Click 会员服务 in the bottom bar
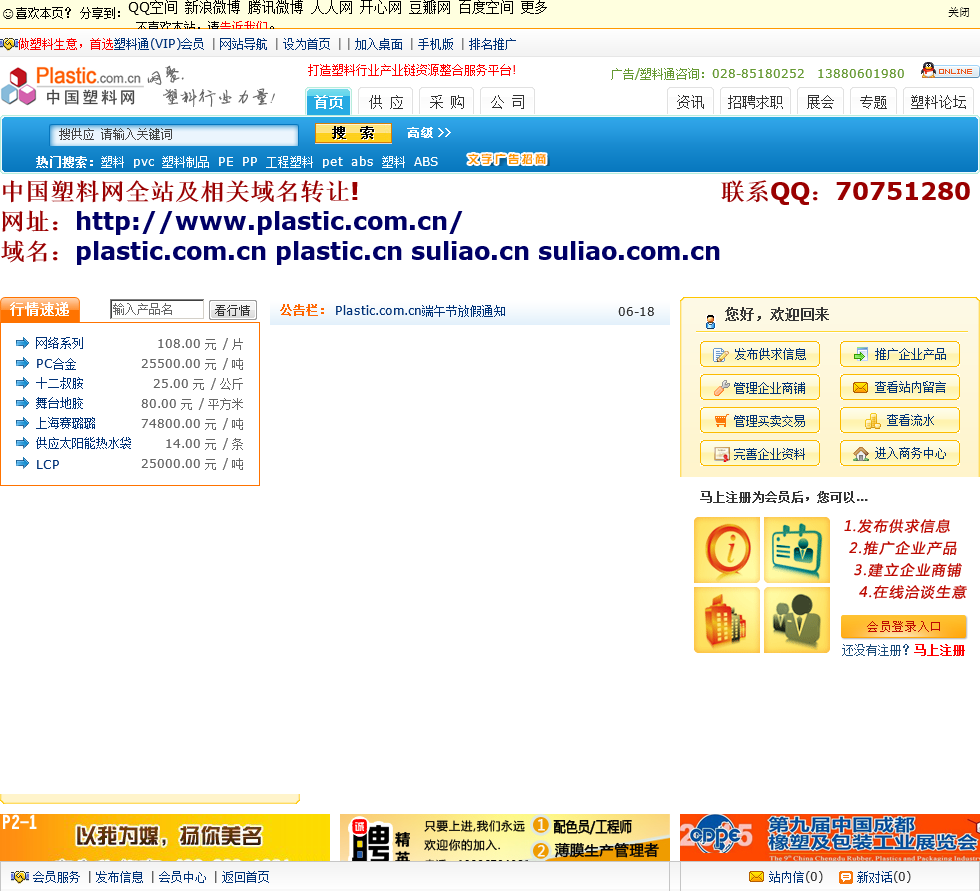 [56, 877]
